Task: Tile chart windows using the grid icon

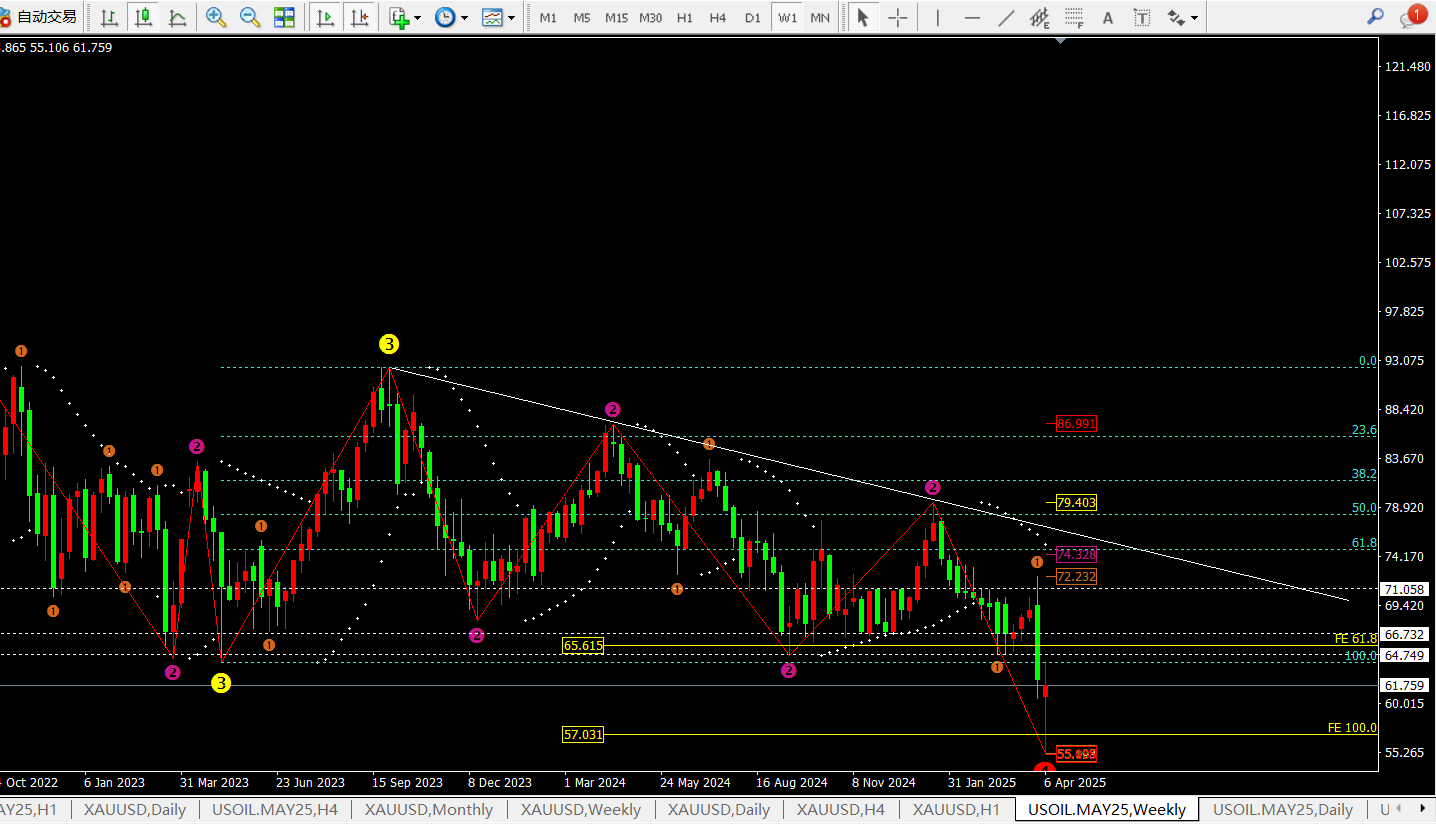Action: [284, 17]
